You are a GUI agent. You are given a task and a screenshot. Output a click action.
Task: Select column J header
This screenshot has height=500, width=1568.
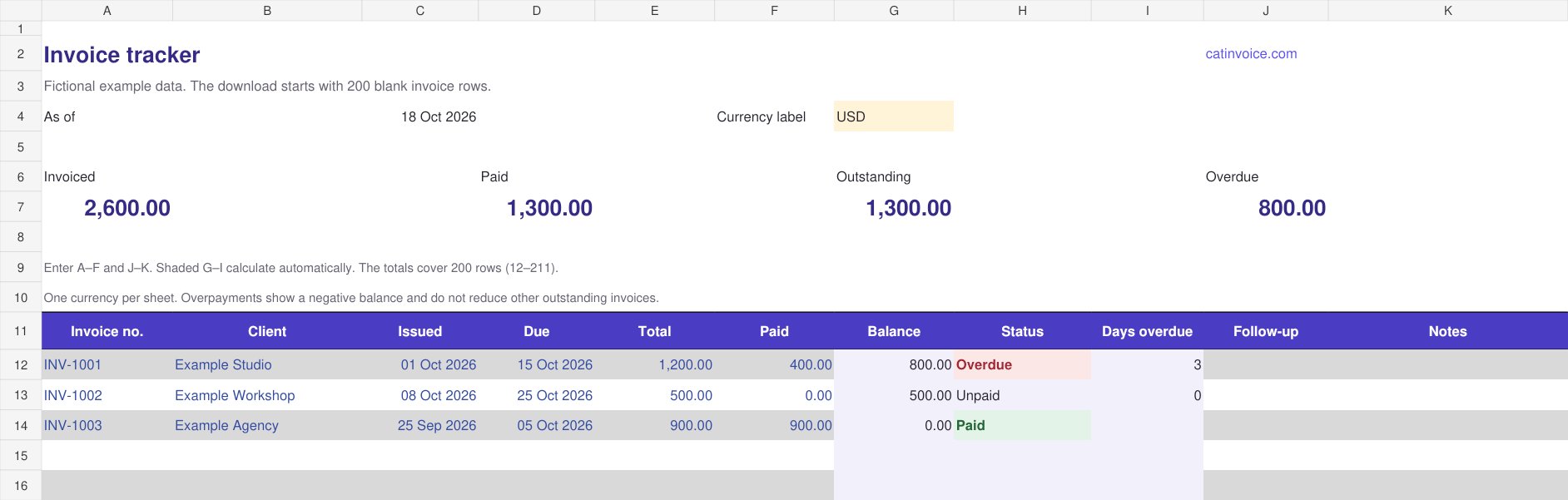1266,10
